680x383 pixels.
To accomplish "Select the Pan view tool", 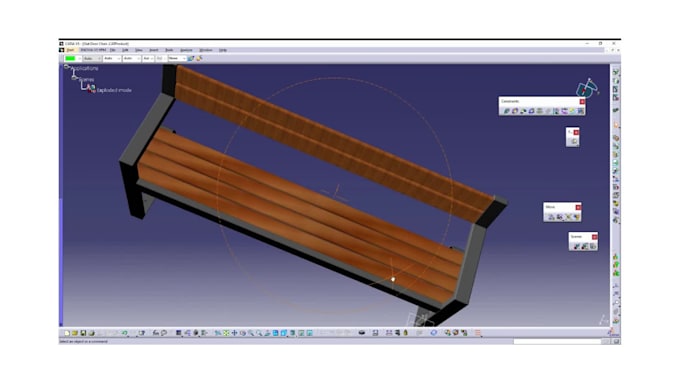I will coord(234,333).
